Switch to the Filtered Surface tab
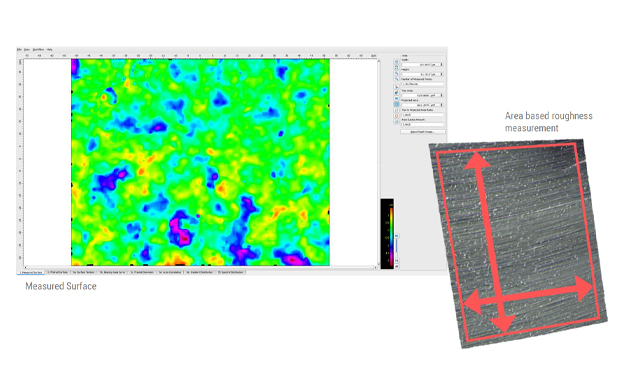The width and height of the screenshot is (625, 389). pos(58,272)
